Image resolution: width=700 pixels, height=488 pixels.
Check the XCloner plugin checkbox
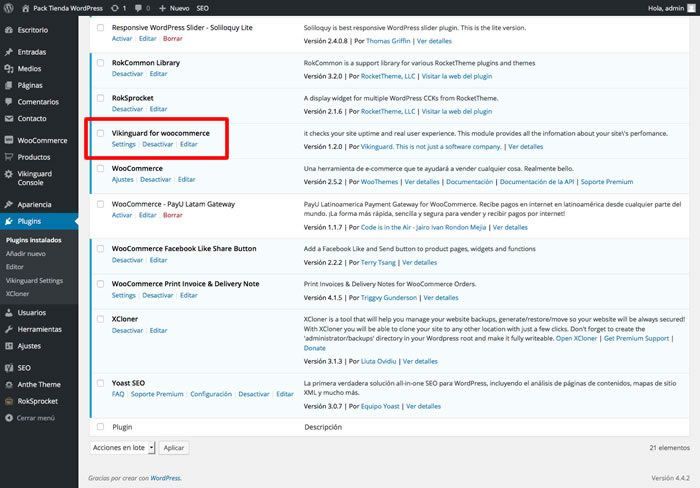[x=100, y=319]
